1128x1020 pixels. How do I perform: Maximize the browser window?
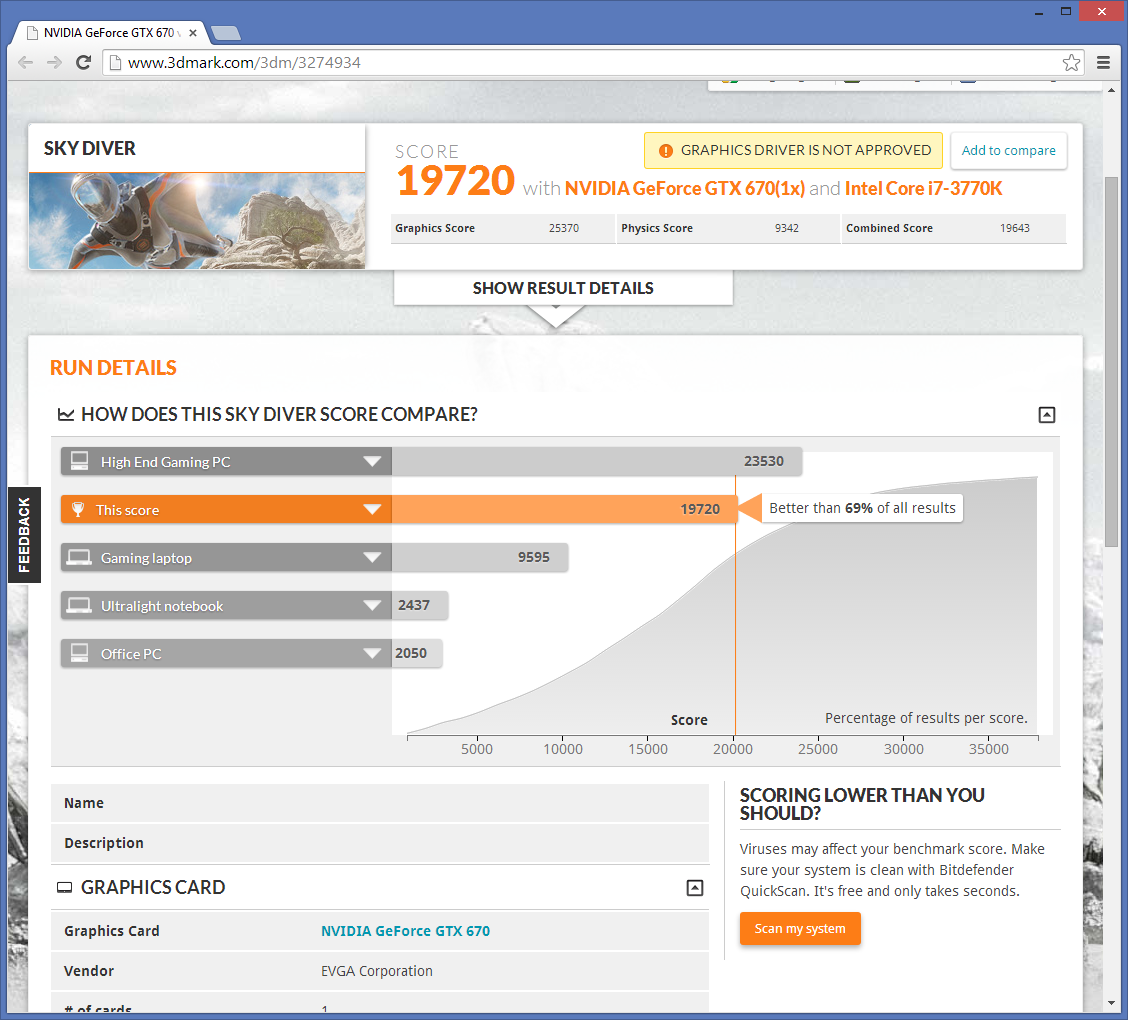[1066, 11]
